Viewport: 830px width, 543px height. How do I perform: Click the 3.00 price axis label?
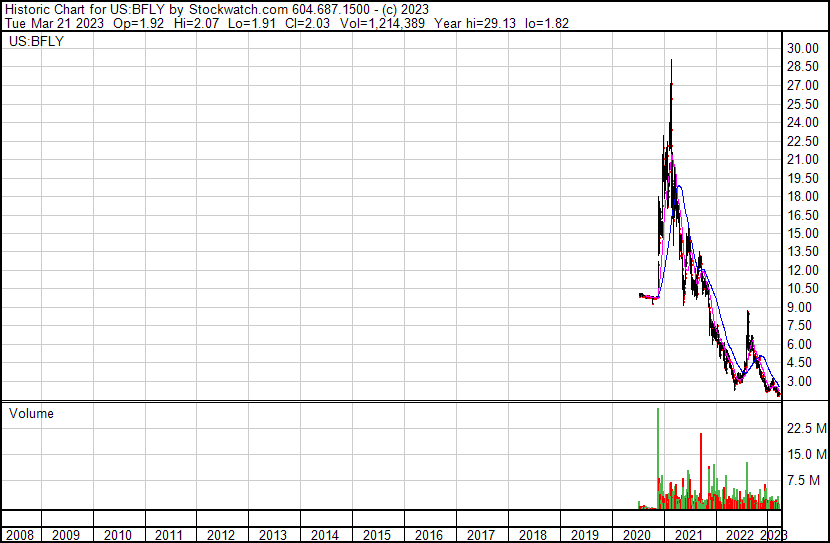point(802,382)
